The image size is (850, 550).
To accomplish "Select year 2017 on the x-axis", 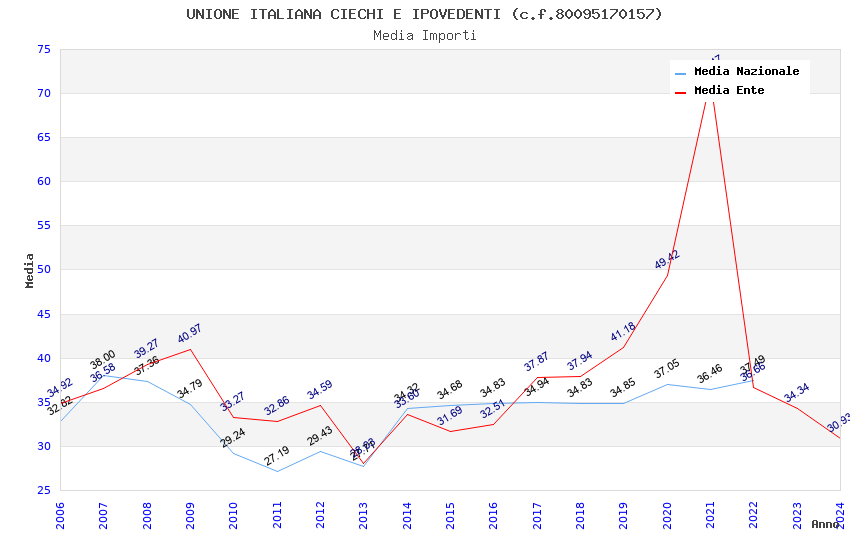I will 537,515.
